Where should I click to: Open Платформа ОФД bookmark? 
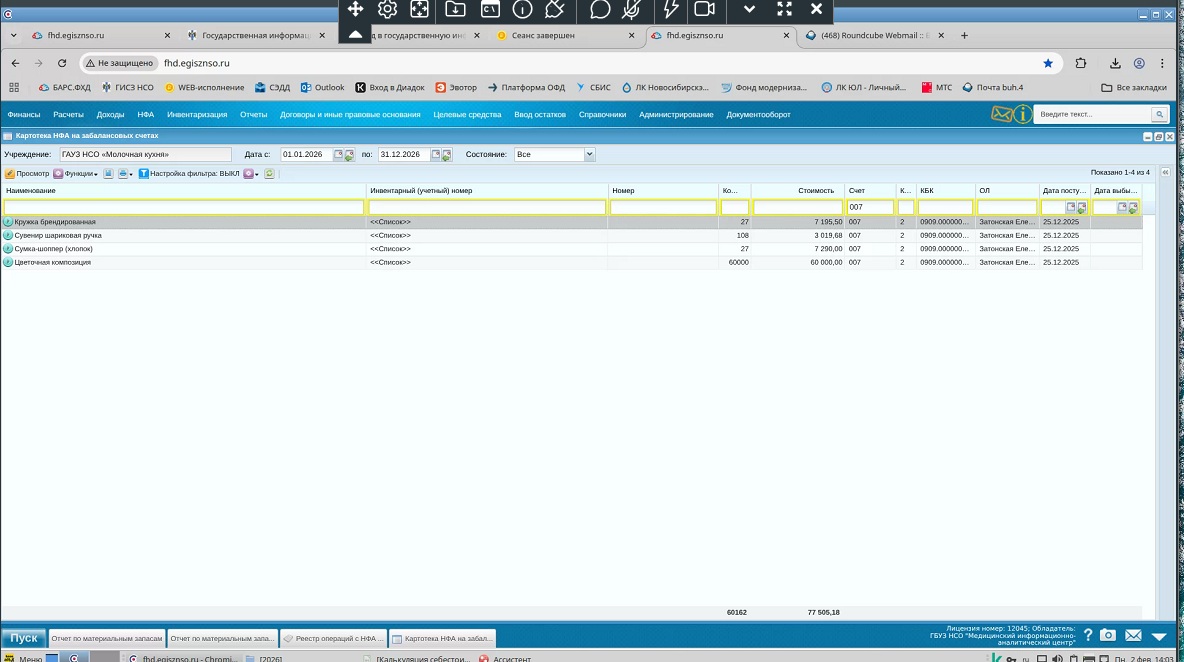click(526, 88)
